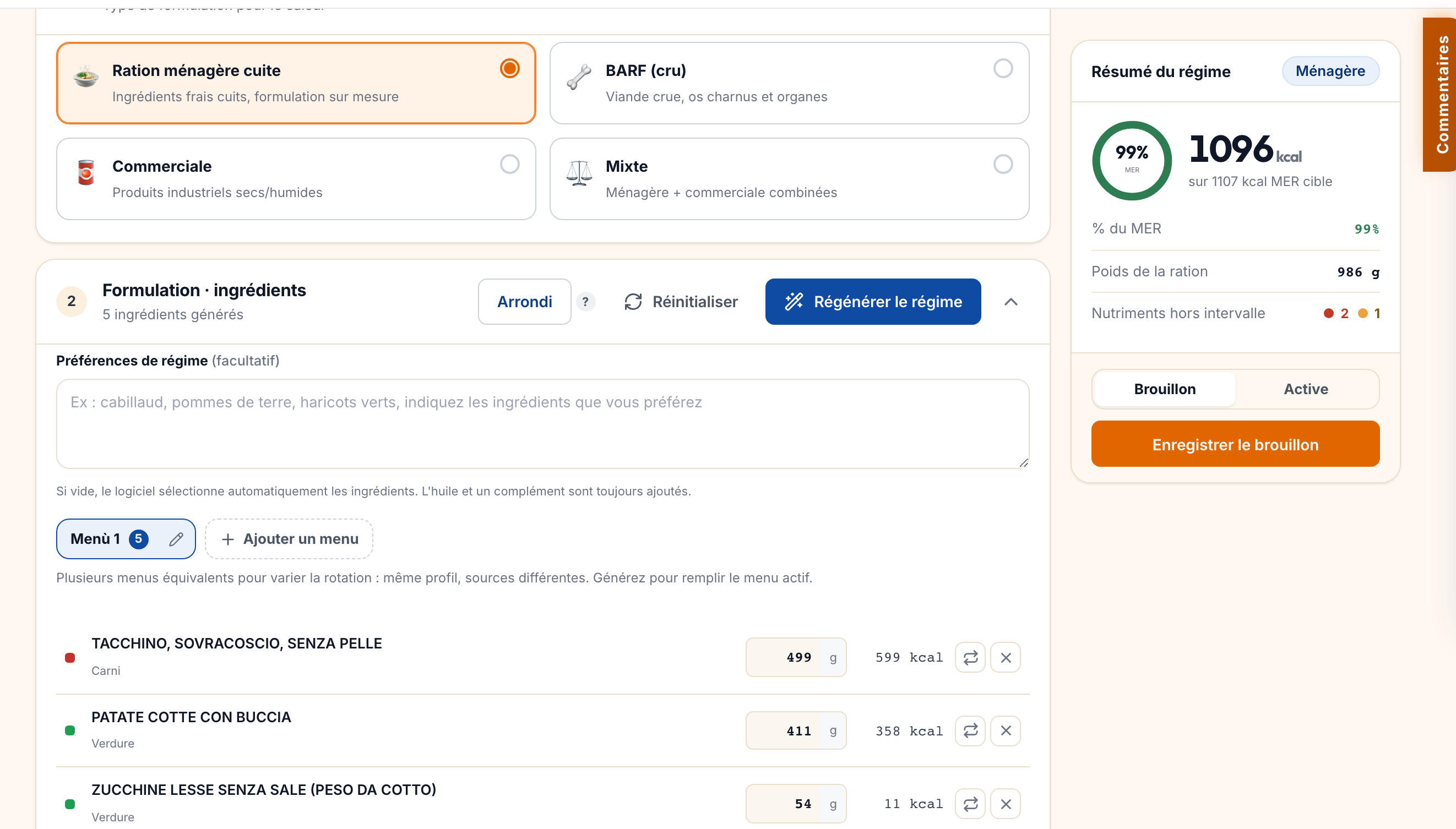This screenshot has width=1456, height=829.
Task: Click the 1096 kcal total value
Action: click(1245, 149)
